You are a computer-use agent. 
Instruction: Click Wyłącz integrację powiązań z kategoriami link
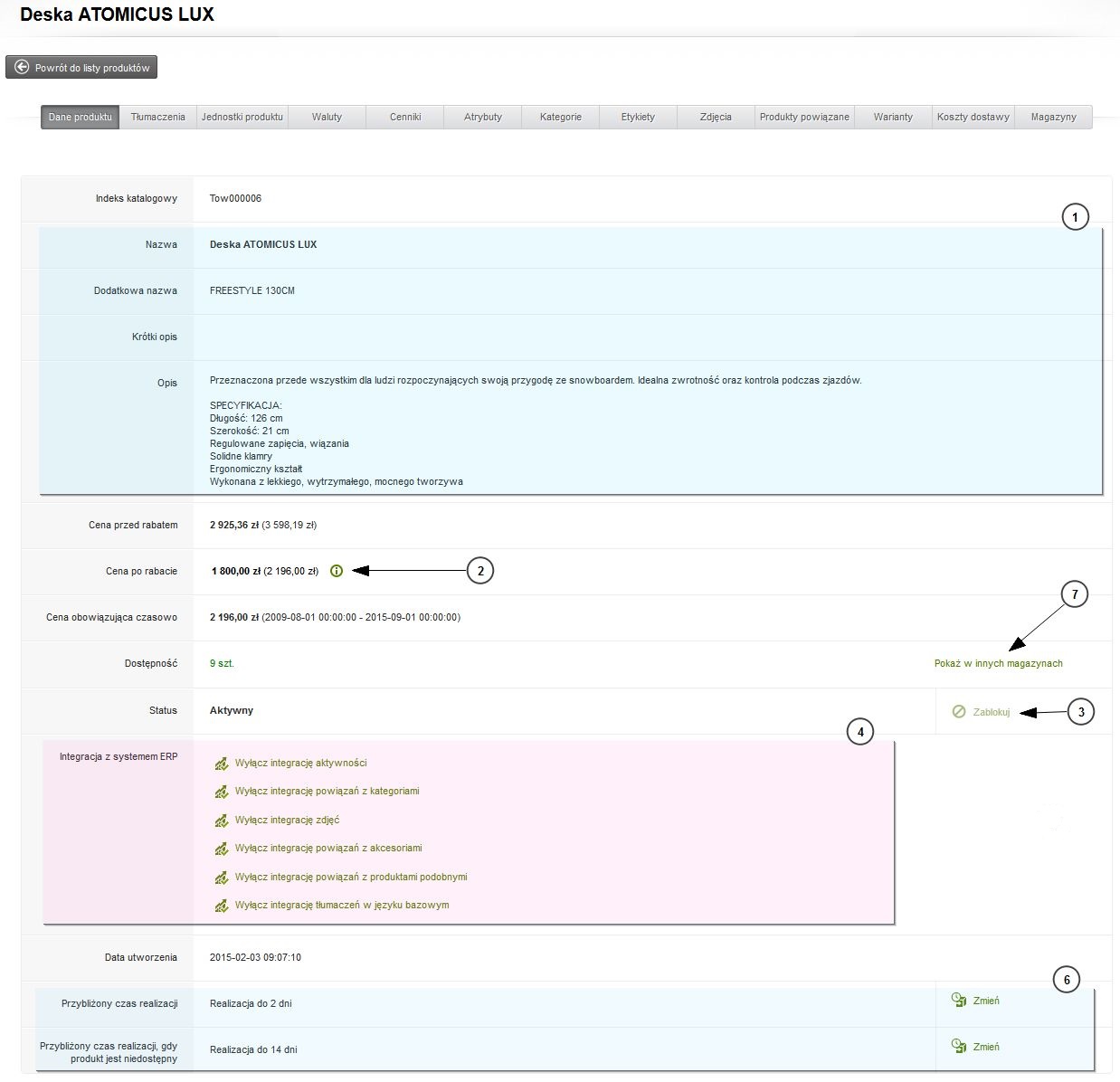pos(327,791)
